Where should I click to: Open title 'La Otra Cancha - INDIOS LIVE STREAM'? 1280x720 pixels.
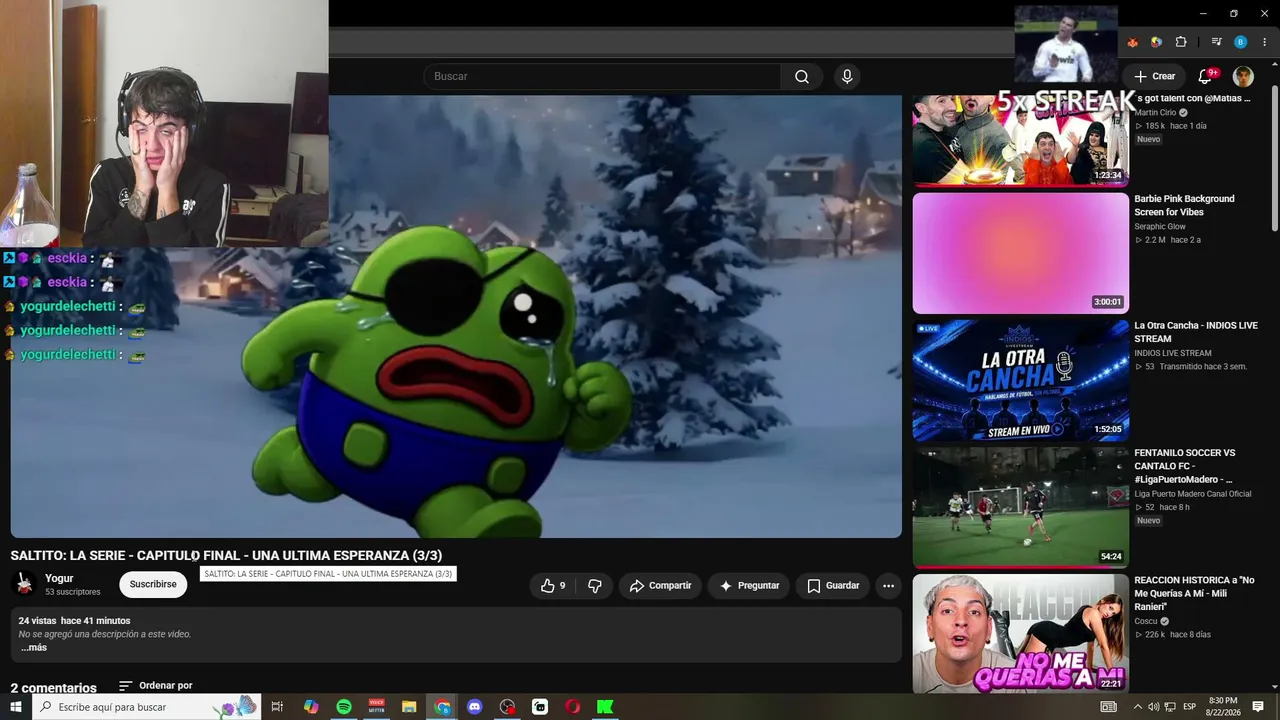[1196, 332]
